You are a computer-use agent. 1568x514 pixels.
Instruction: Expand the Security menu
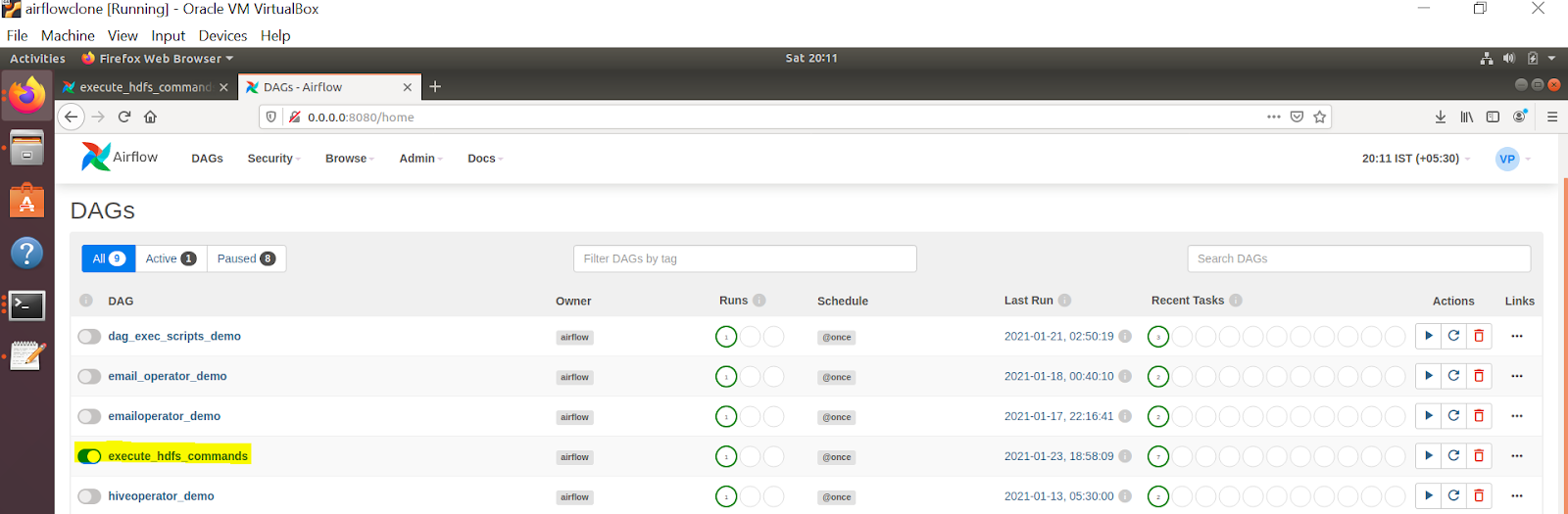273,159
